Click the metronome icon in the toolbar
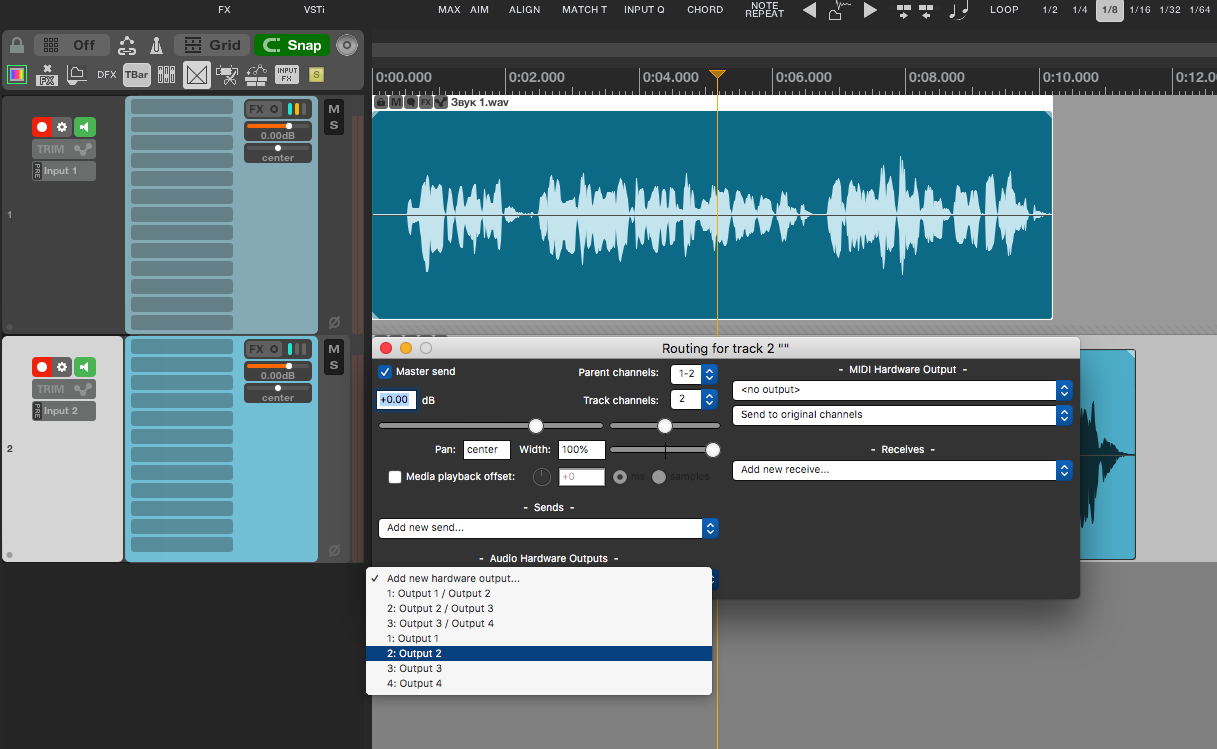Viewport: 1217px width, 749px height. pos(157,45)
